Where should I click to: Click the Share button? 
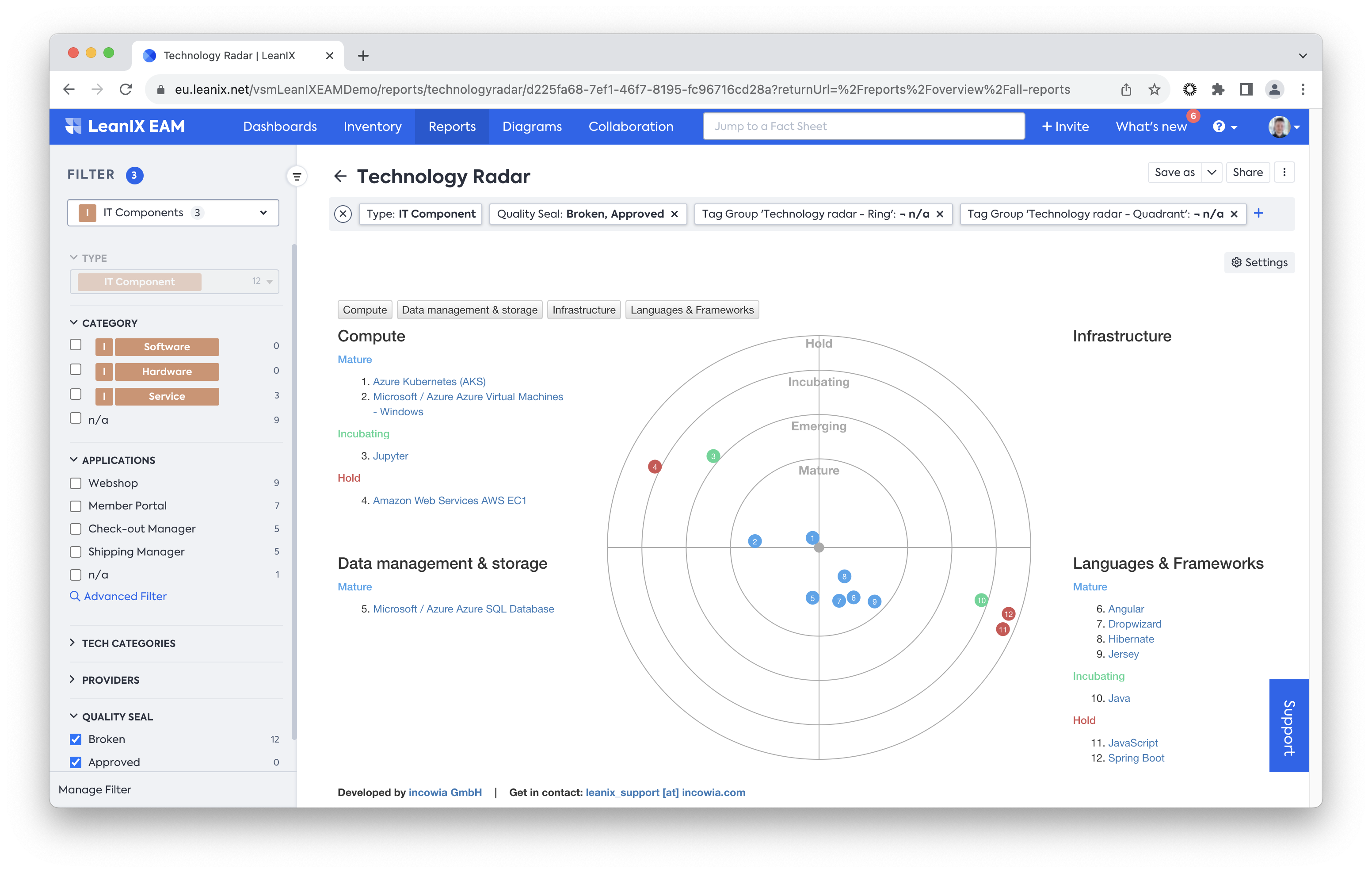(x=1247, y=172)
